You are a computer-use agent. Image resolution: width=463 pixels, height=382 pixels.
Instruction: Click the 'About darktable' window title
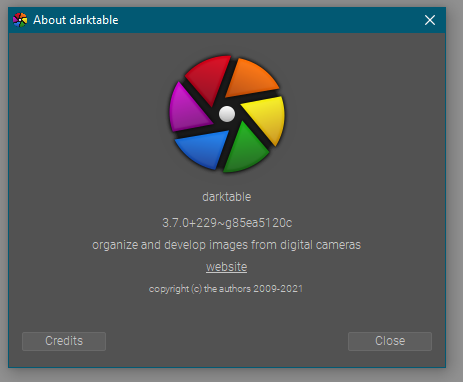[x=76, y=20]
